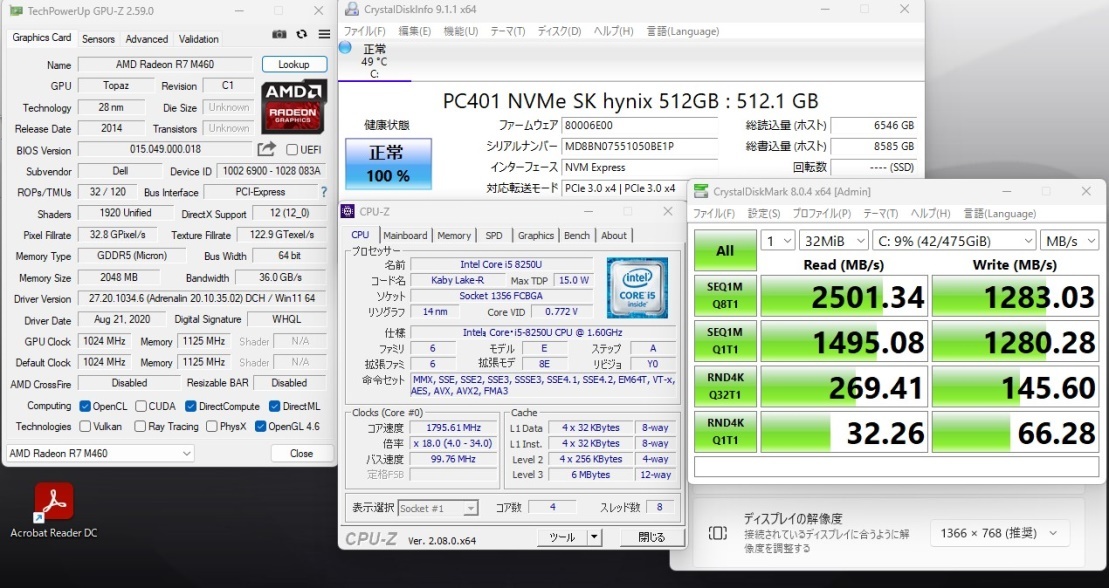Image resolution: width=1109 pixels, height=588 pixels.
Task: Run the SEQ1M Q1T1 test
Action: 725,341
